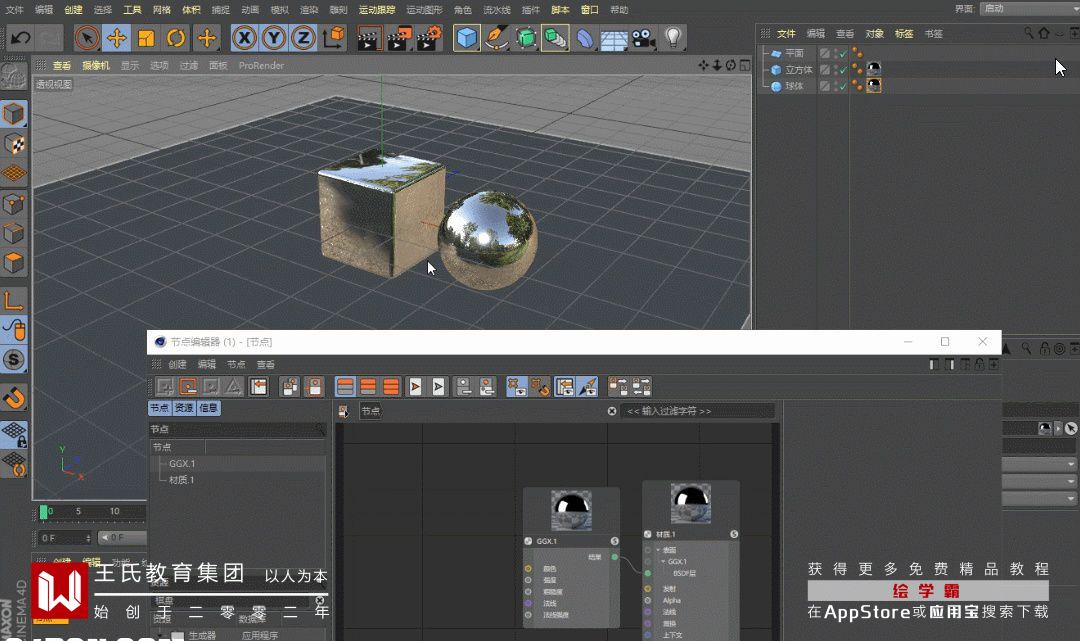Switch to Points mode in left palette
Image resolution: width=1080 pixels, height=641 pixels.
14,203
